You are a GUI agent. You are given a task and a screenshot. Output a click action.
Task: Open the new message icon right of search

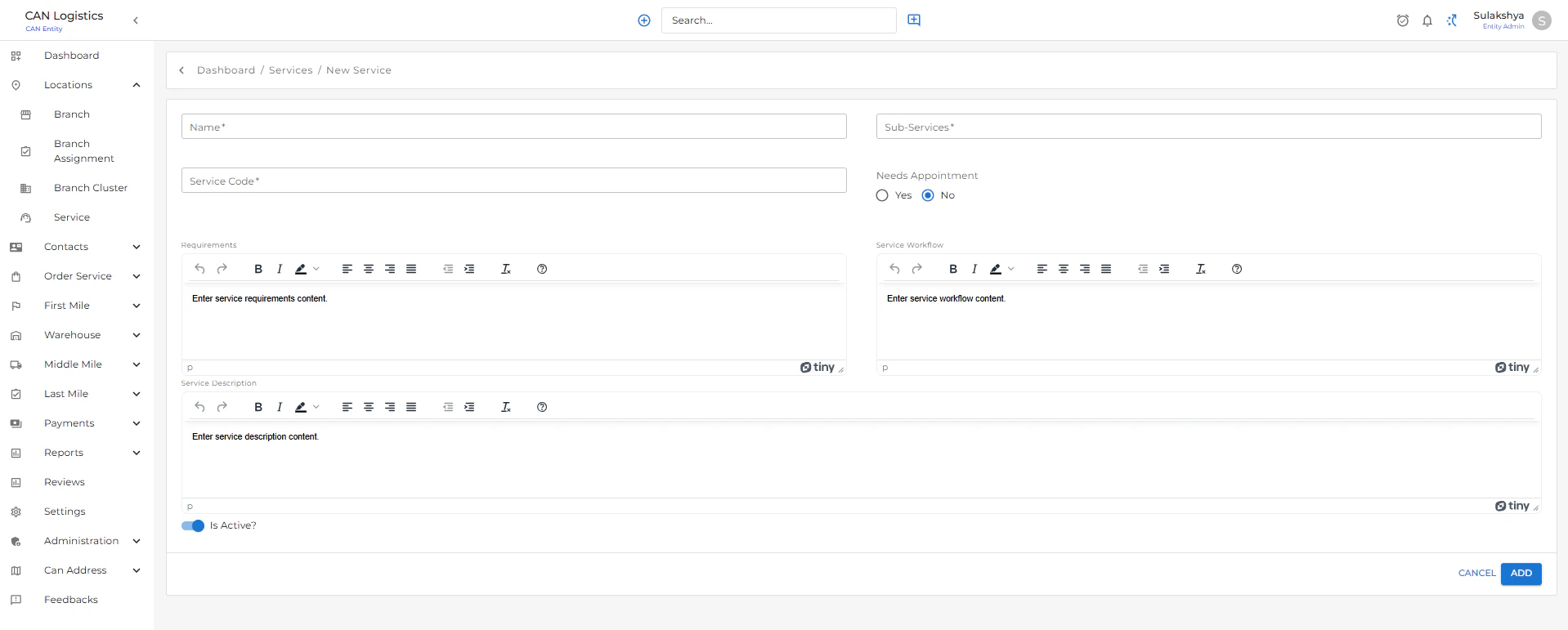point(914,20)
